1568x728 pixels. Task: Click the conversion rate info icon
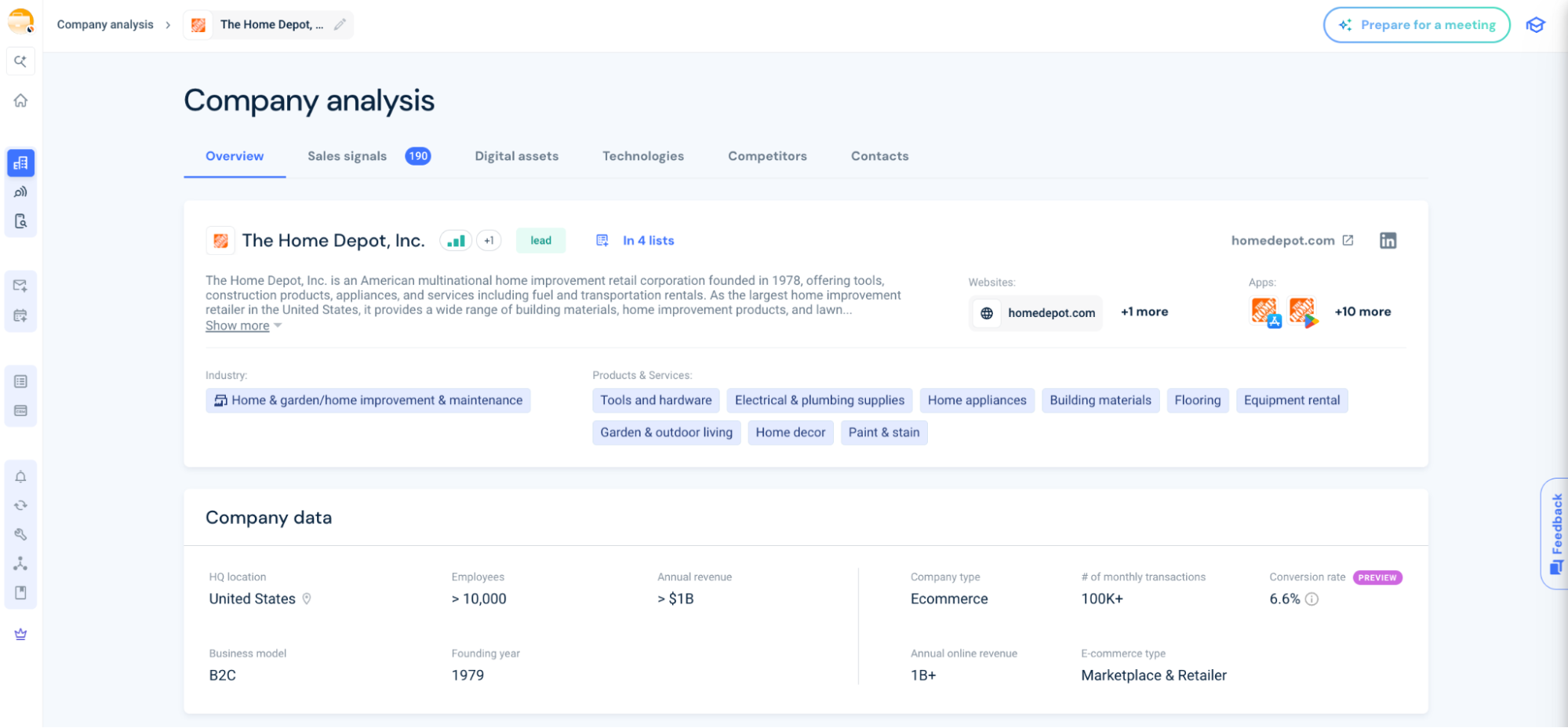pyautogui.click(x=1312, y=599)
